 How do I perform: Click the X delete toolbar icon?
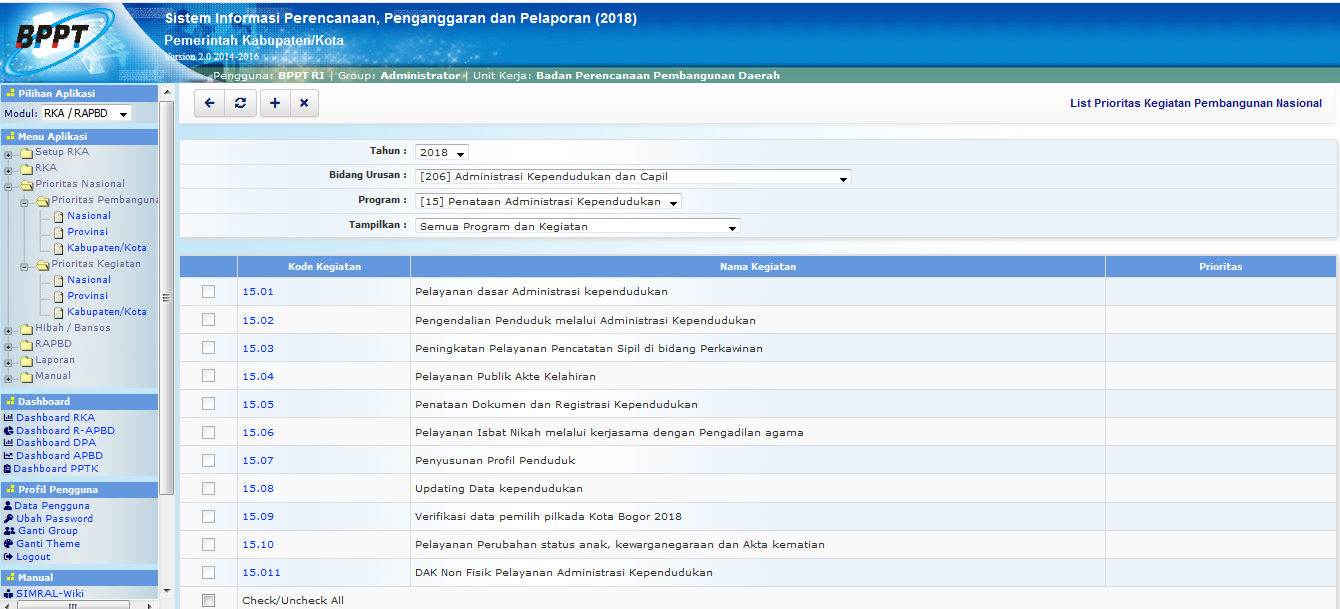click(x=304, y=103)
